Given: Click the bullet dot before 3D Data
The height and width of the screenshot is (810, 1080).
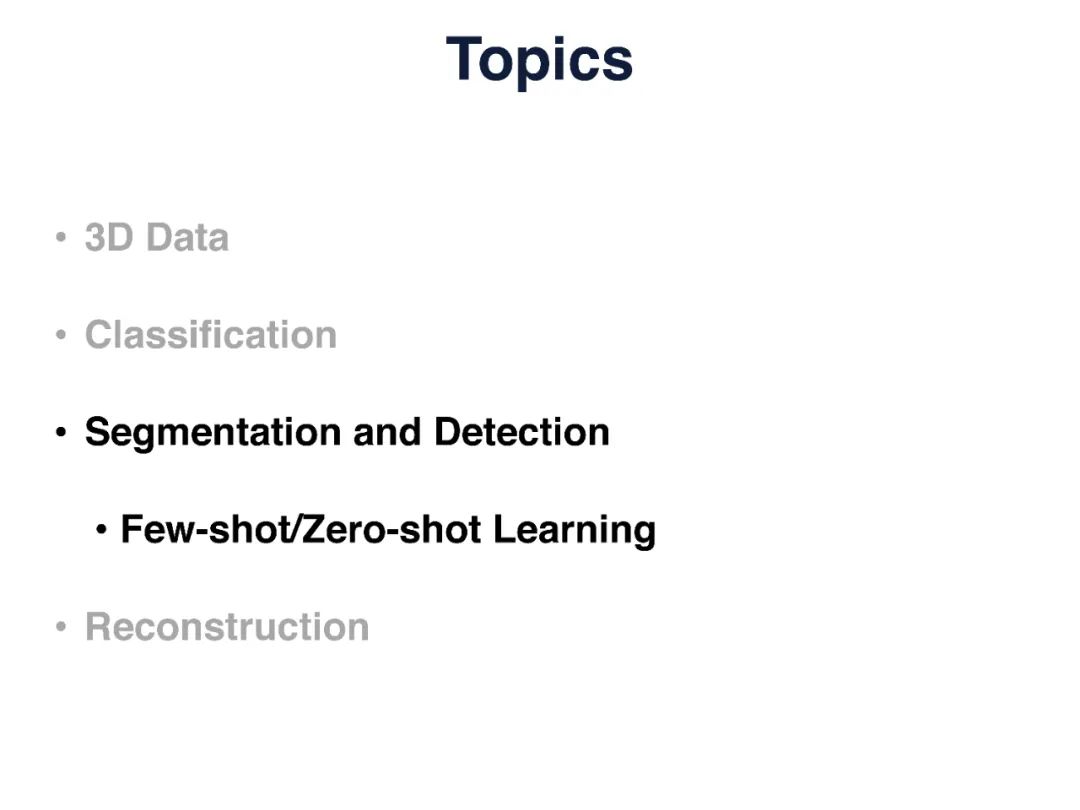Looking at the screenshot, I should point(62,239).
